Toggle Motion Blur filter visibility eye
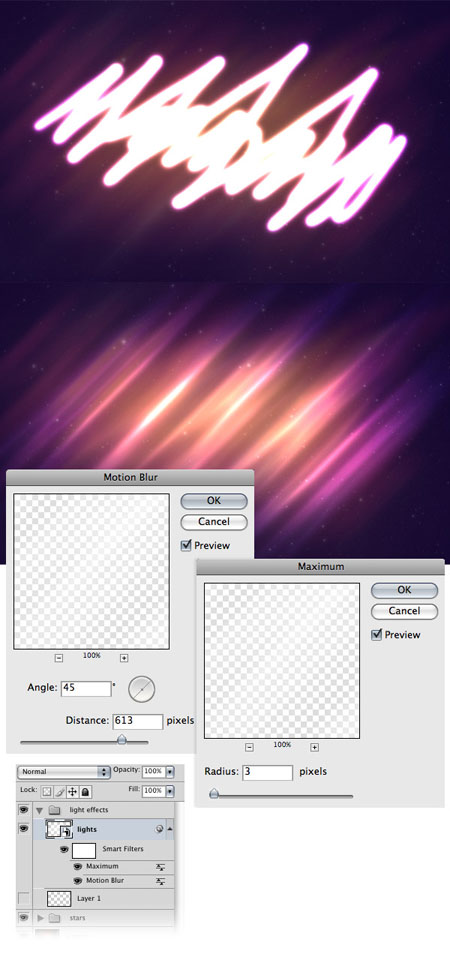Image resolution: width=450 pixels, height=957 pixels. [78, 881]
